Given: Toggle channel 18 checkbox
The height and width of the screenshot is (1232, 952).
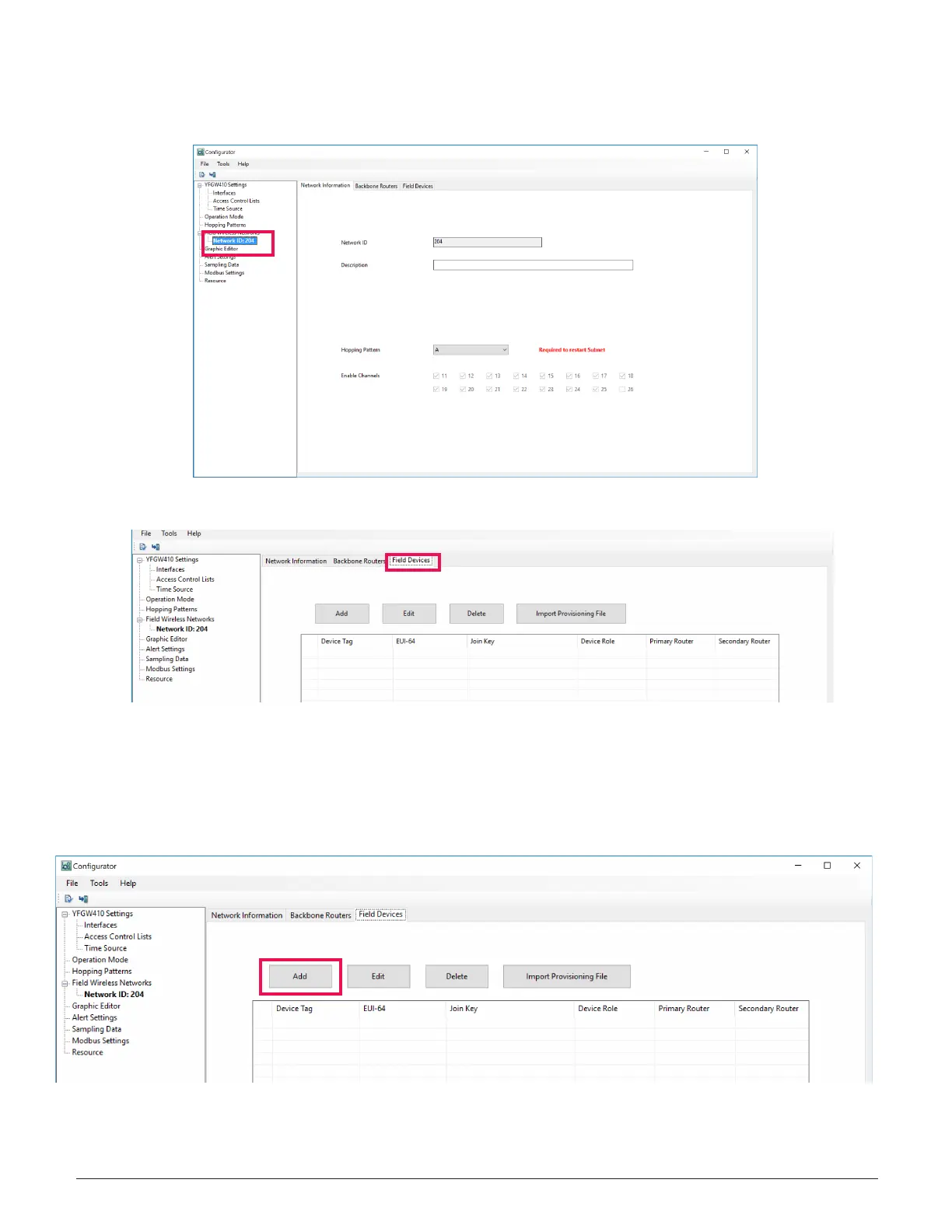Looking at the screenshot, I should click(x=622, y=376).
